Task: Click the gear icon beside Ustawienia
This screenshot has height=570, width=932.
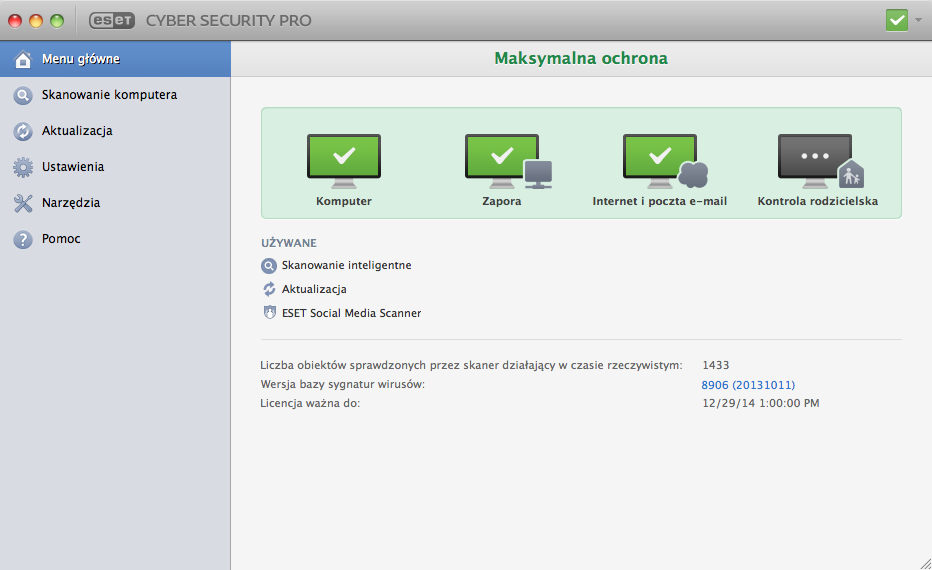Action: pos(23,167)
